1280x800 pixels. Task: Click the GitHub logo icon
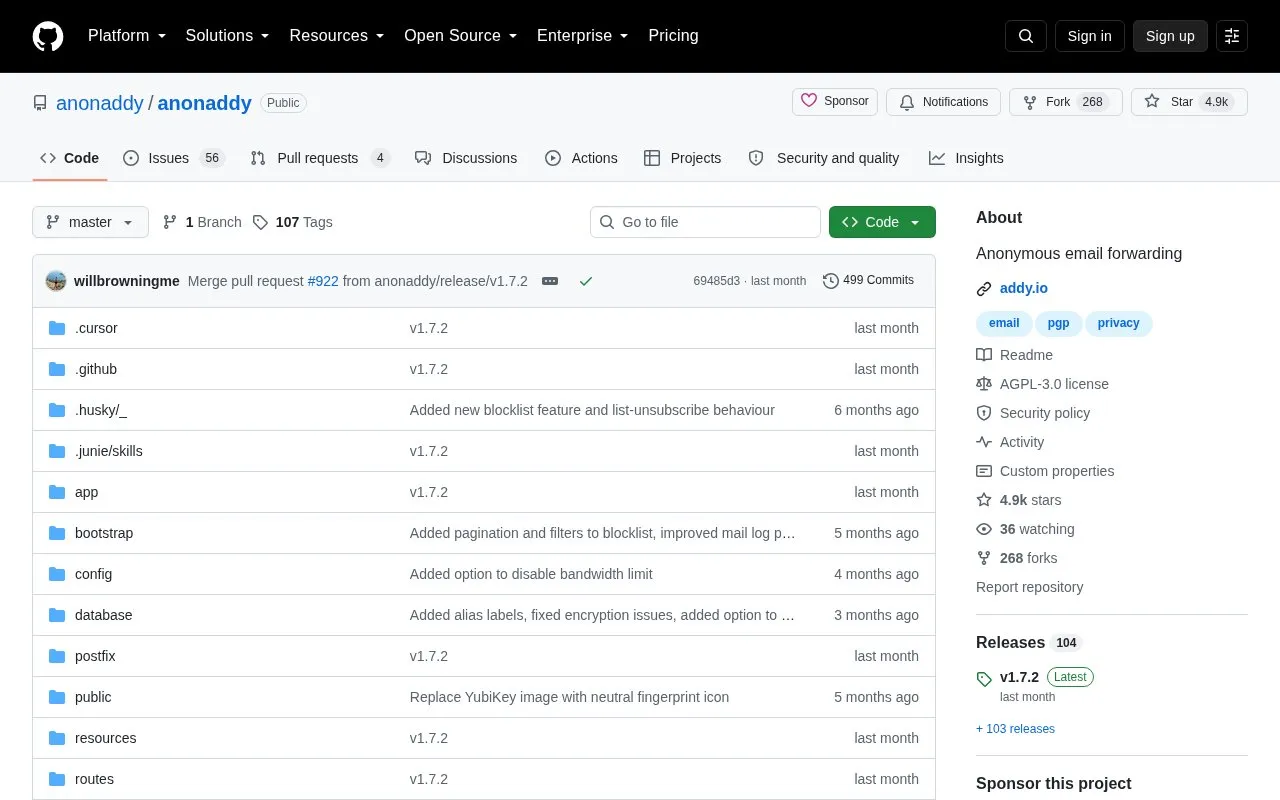[48, 36]
